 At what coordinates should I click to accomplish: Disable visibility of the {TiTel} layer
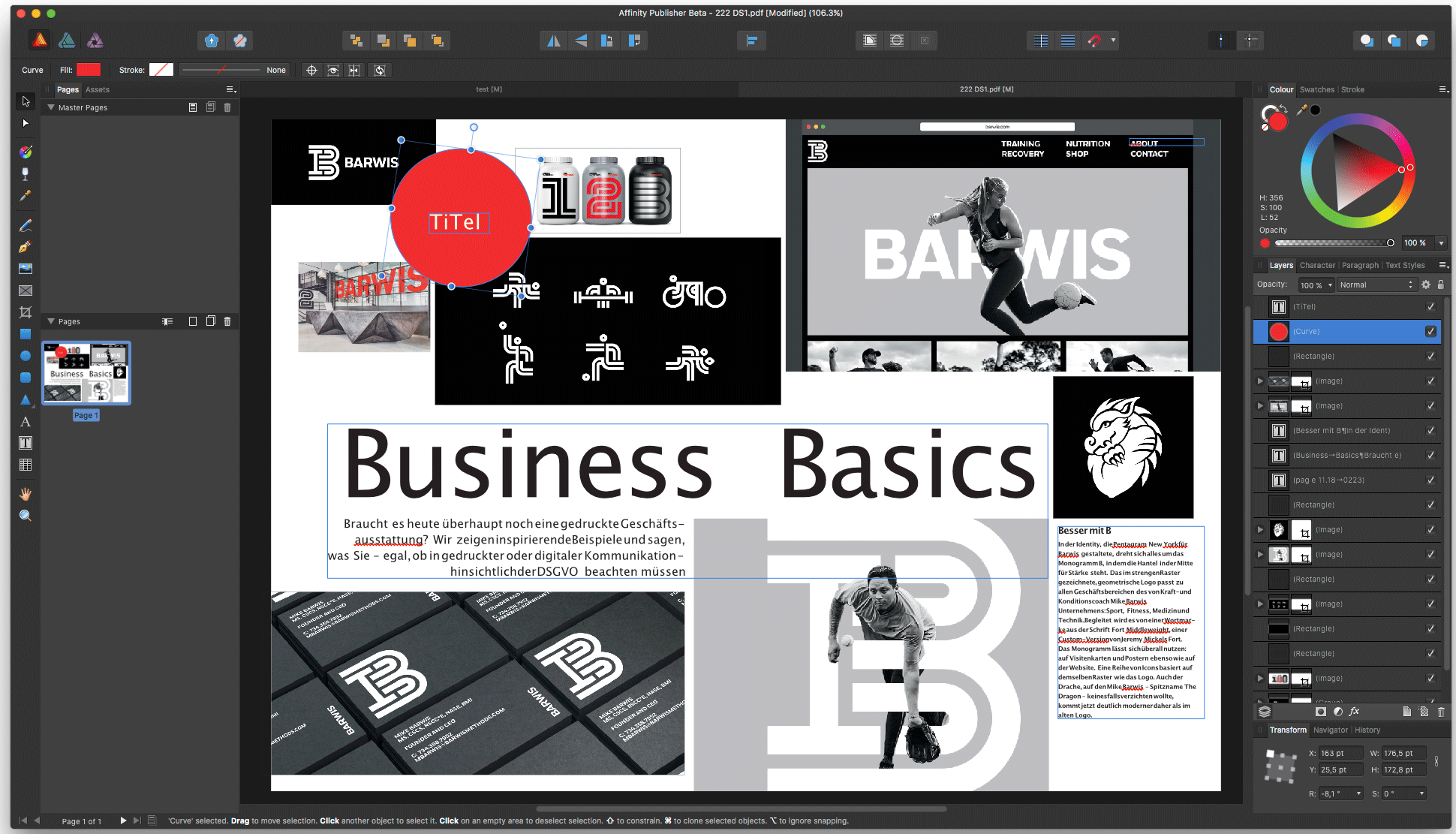coord(1431,306)
